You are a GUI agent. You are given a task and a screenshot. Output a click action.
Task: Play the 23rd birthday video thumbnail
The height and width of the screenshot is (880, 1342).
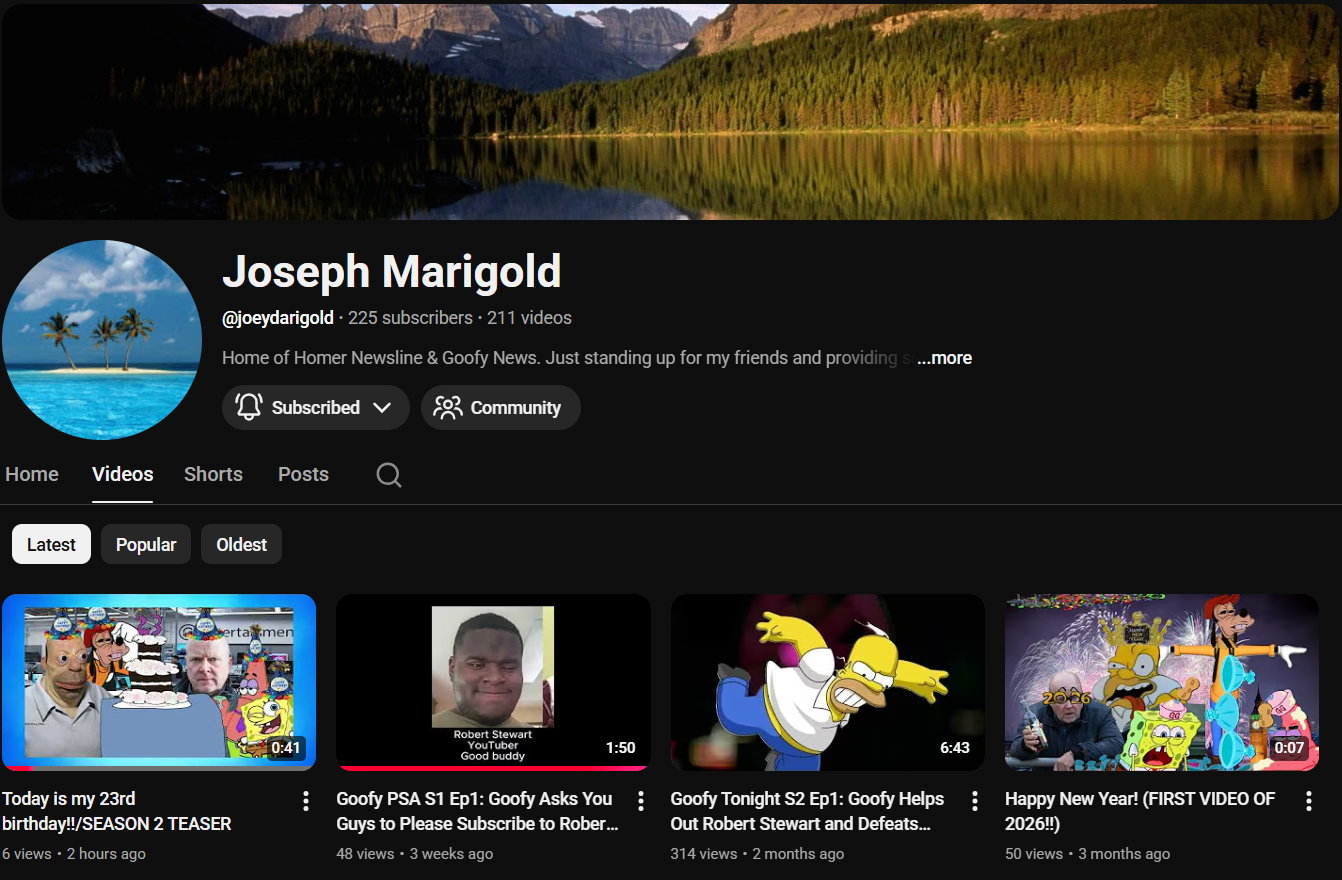point(159,682)
